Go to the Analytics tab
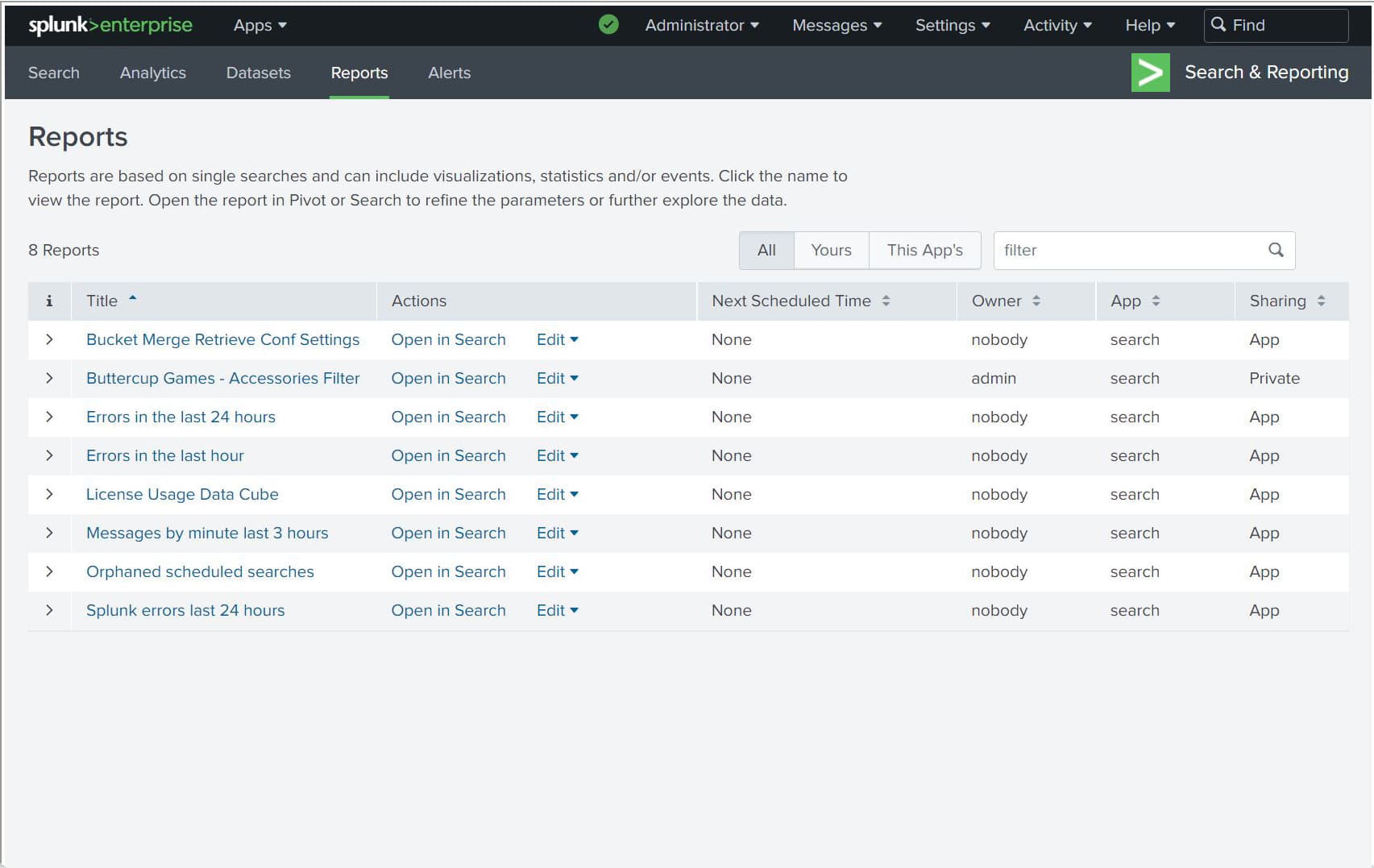Viewport: 1374px width, 868px height. 153,73
